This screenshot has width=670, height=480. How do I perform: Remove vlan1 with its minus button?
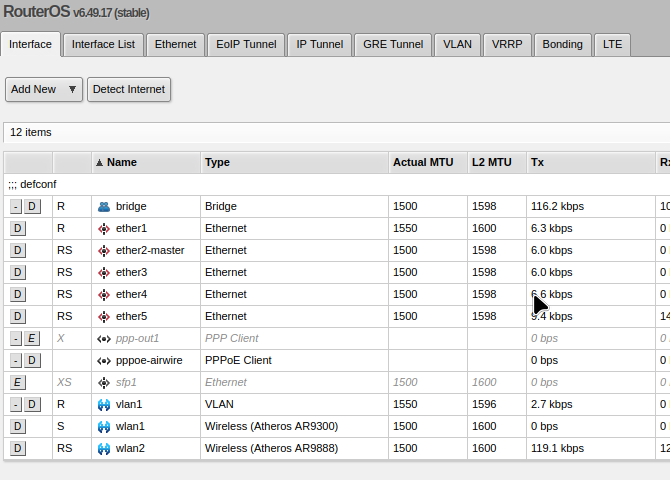[x=15, y=404]
